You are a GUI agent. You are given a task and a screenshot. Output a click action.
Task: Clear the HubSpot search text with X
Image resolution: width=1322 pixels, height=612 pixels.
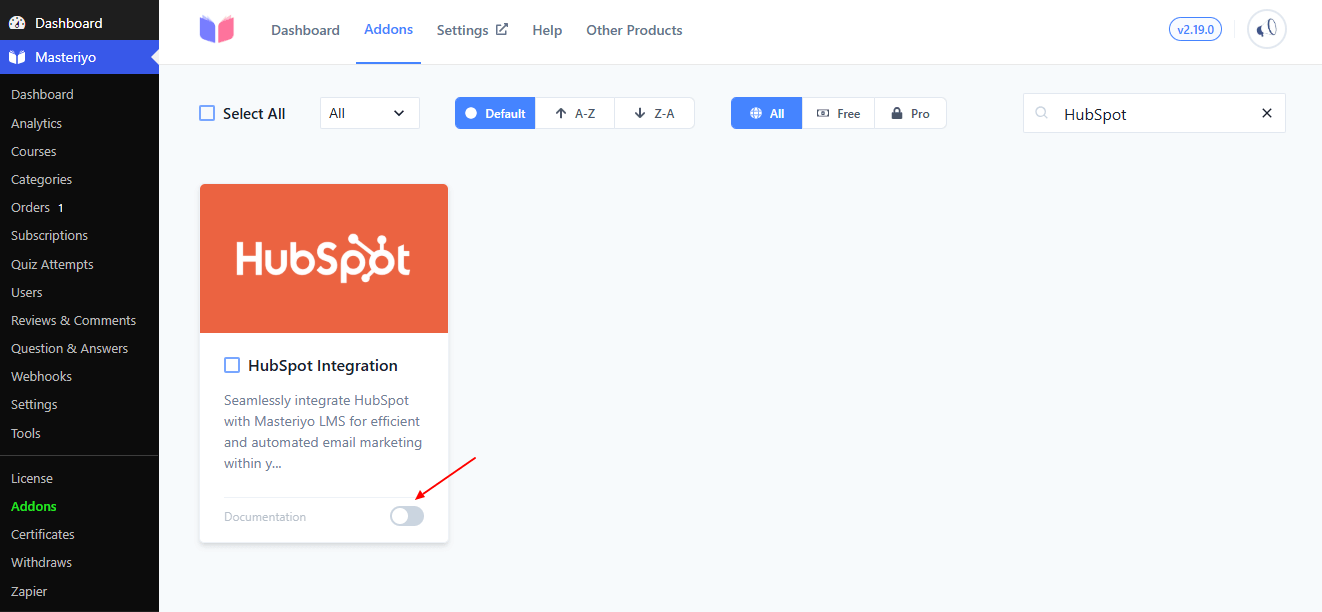pyautogui.click(x=1267, y=113)
